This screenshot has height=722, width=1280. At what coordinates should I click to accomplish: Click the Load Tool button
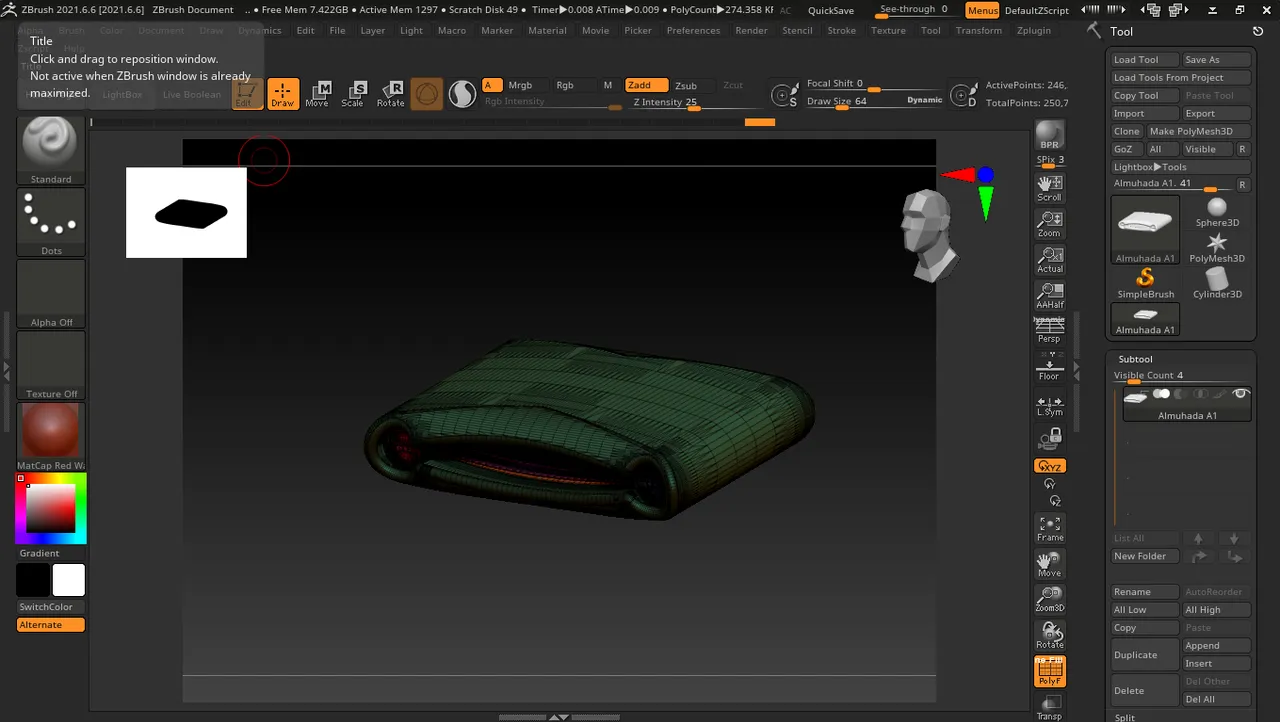point(1145,59)
